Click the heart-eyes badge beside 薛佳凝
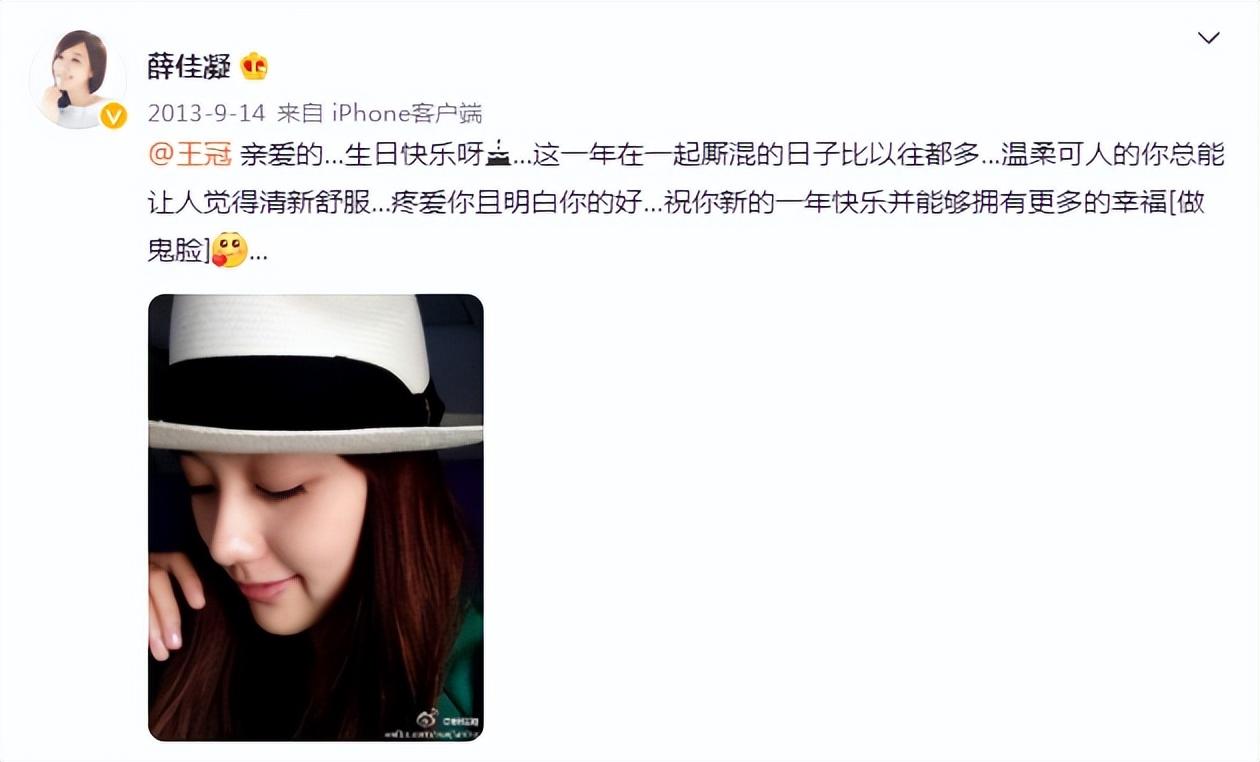The width and height of the screenshot is (1260, 762). [x=254, y=66]
